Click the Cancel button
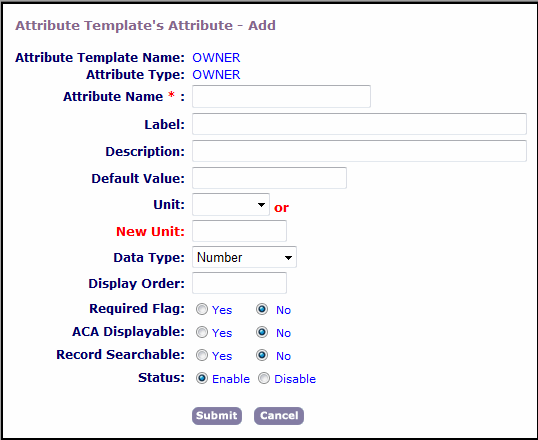This screenshot has width=538, height=440. pyautogui.click(x=279, y=416)
